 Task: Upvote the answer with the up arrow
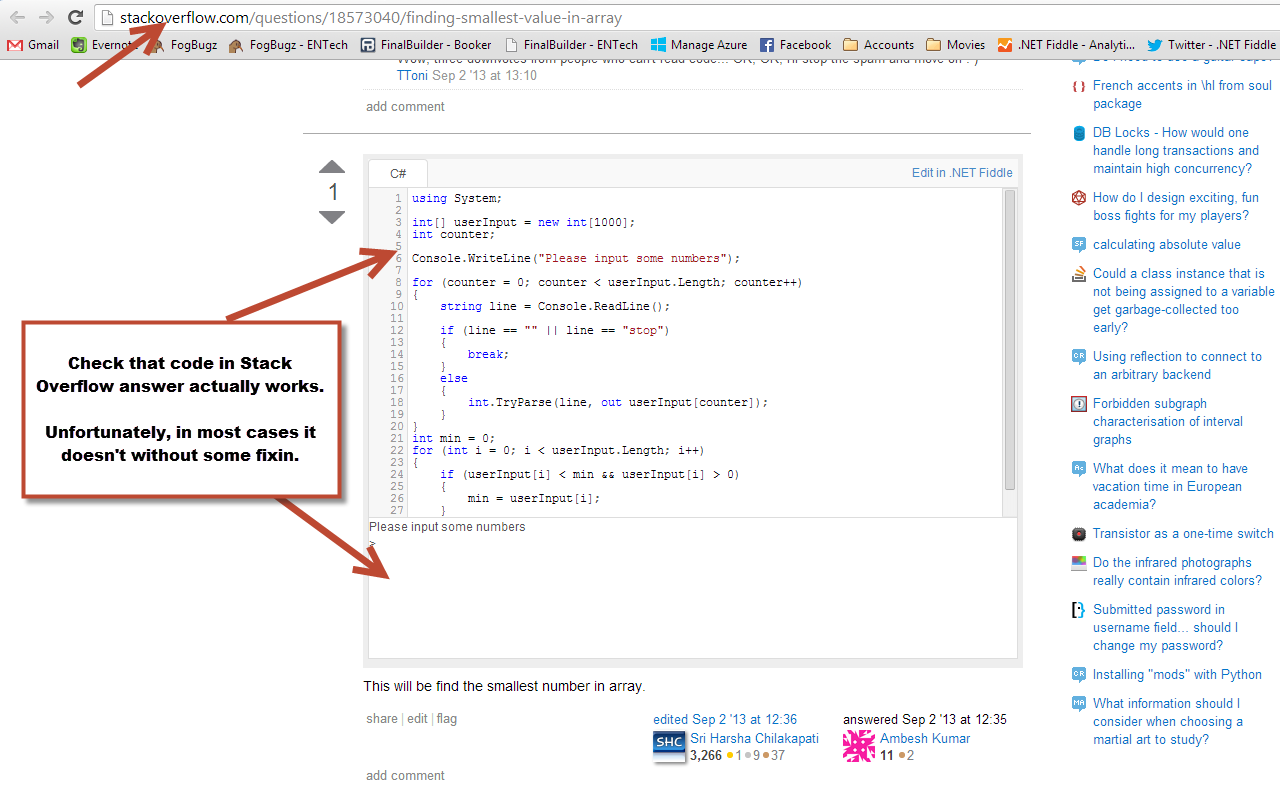click(x=332, y=168)
